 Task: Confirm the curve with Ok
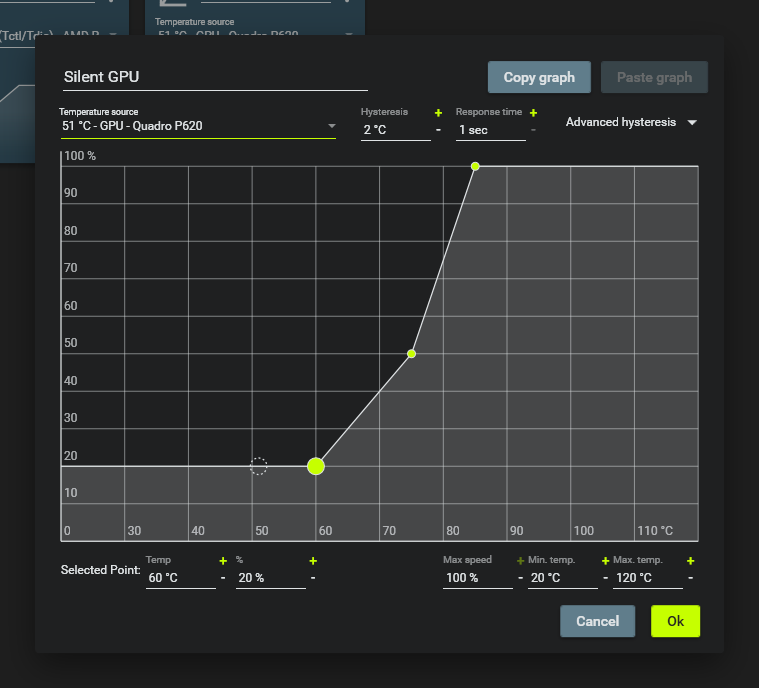click(x=675, y=621)
